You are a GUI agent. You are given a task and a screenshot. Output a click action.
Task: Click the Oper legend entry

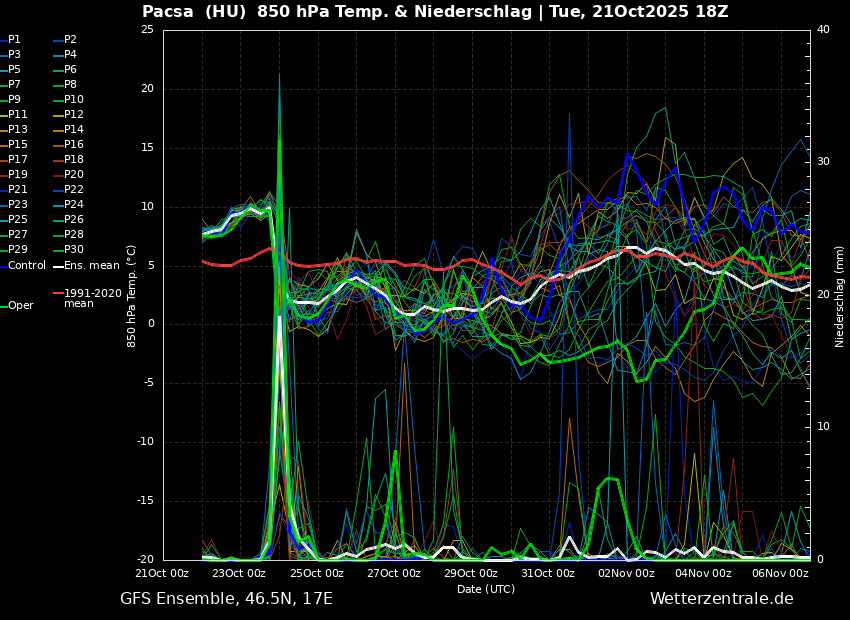click(x=20, y=306)
